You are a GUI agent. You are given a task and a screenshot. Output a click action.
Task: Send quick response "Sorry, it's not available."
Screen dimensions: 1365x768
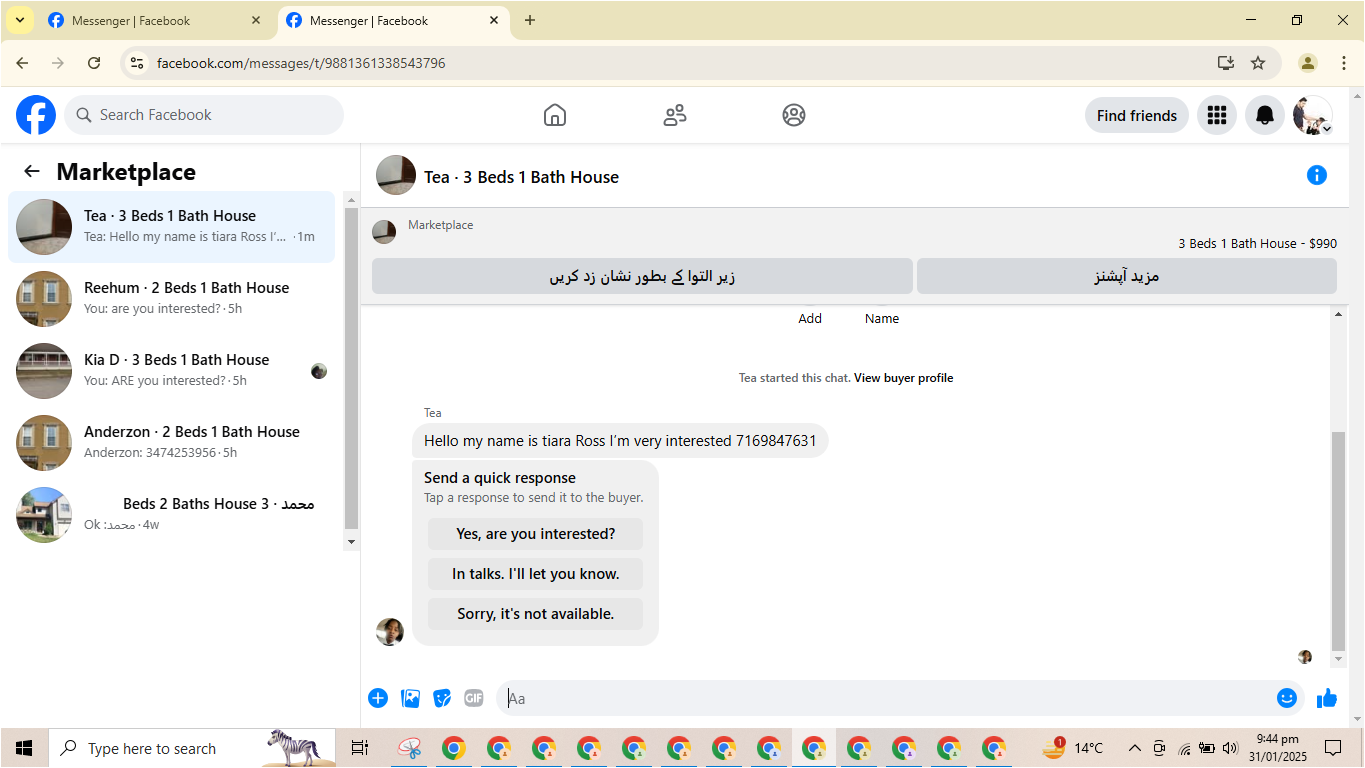click(x=535, y=614)
